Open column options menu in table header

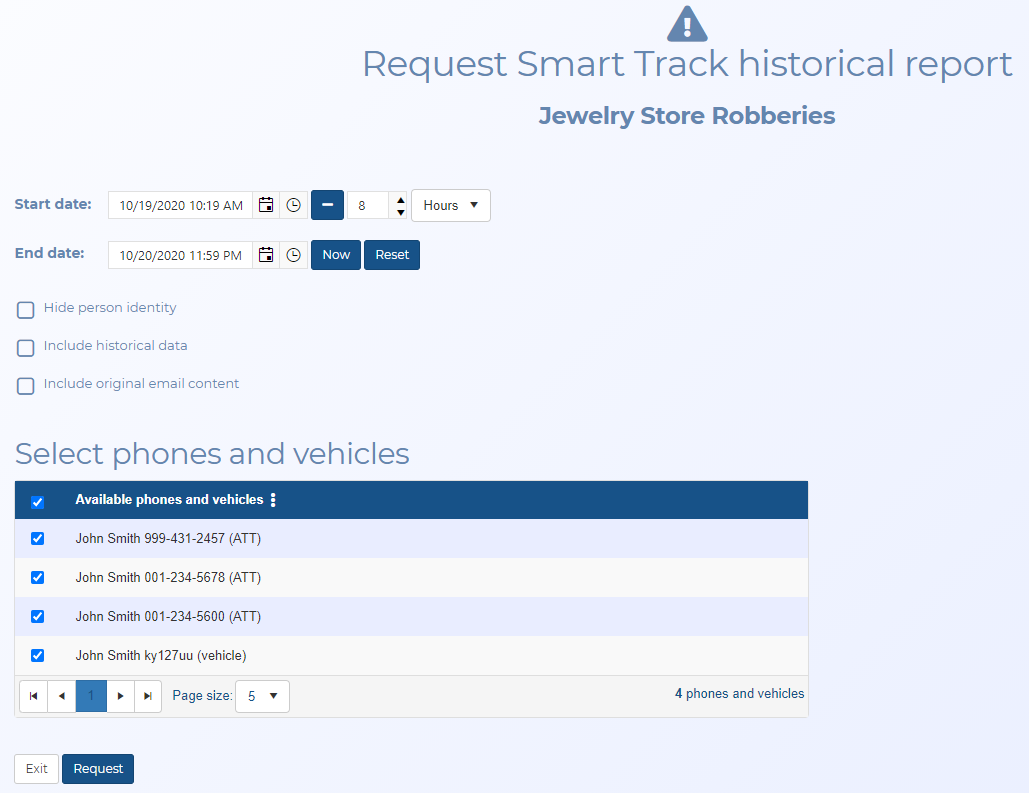click(273, 500)
